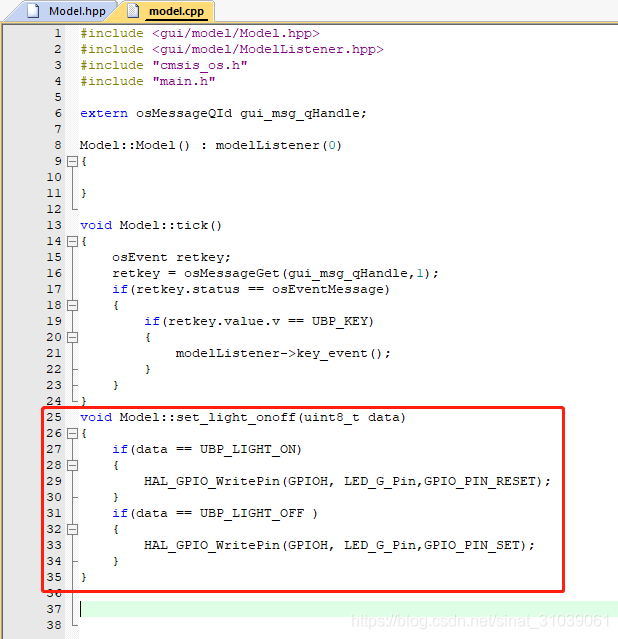Collapse the UBP_KEY block fold on line 20

(72, 337)
